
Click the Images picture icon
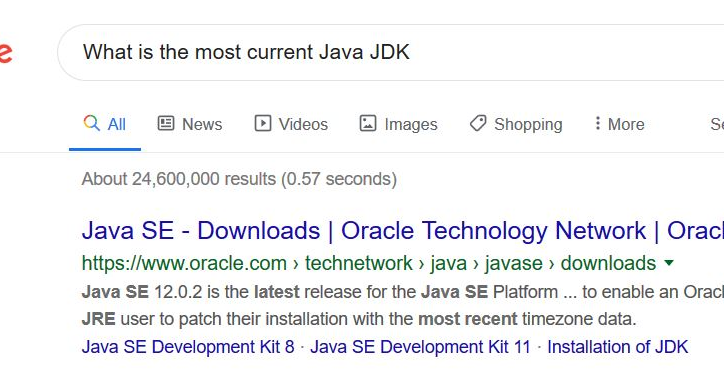(x=368, y=123)
